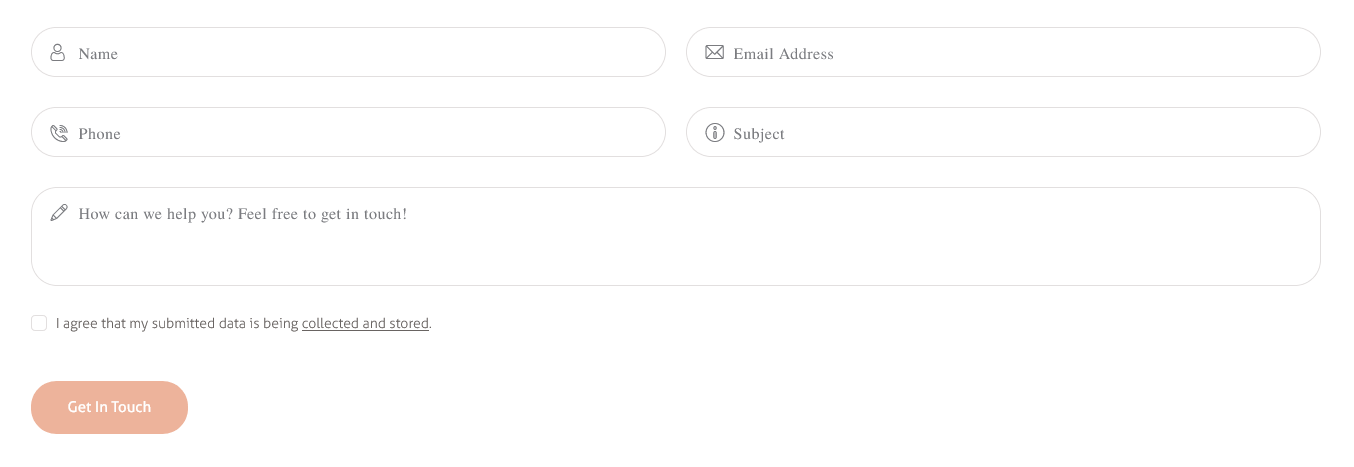Click the info circle icon beside Subject

tap(714, 132)
